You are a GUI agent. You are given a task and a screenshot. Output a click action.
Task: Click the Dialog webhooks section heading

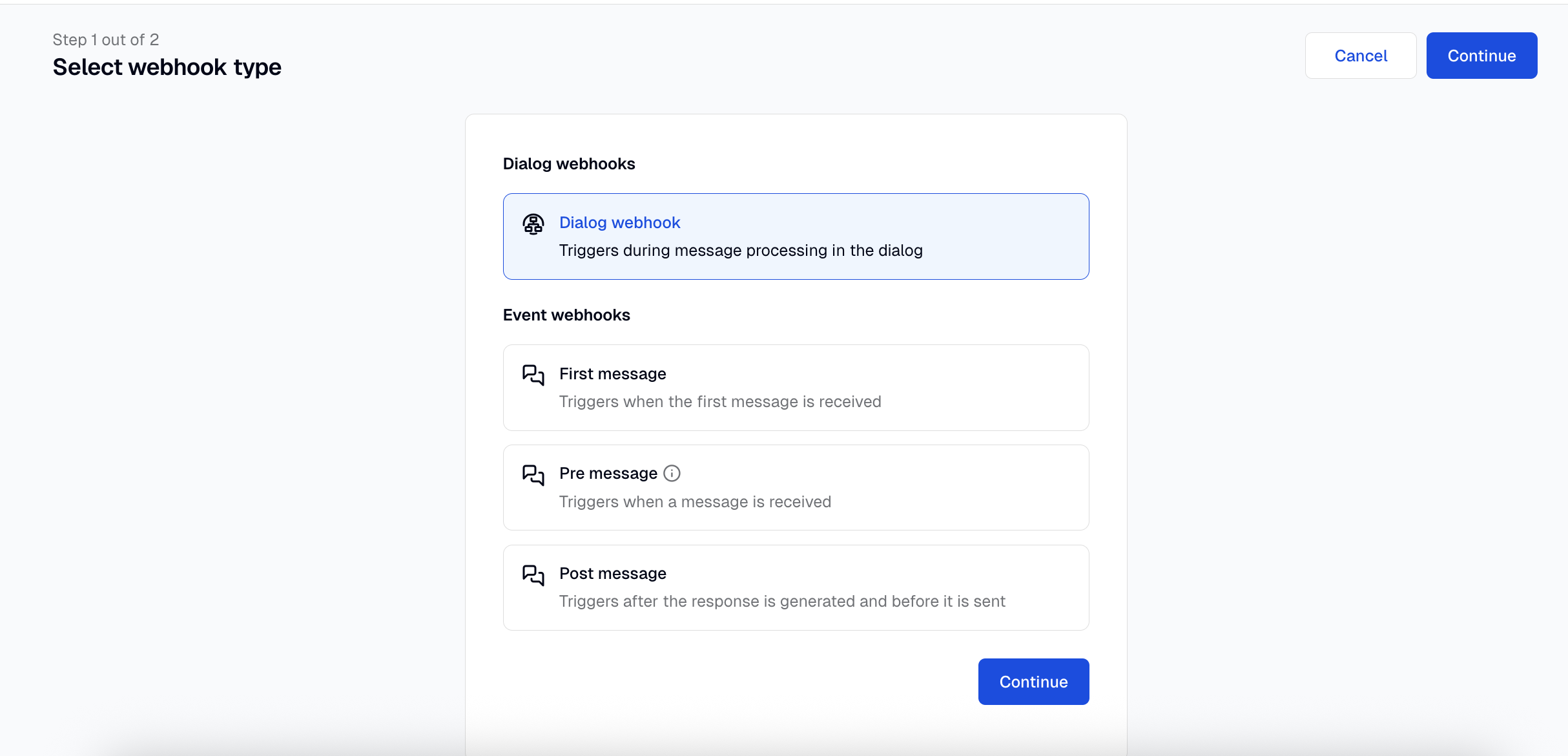pos(569,163)
